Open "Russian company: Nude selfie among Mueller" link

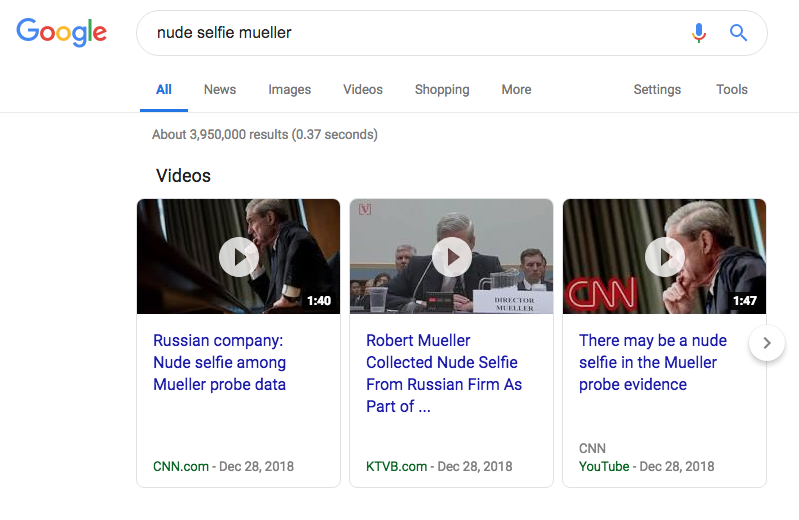click(219, 362)
